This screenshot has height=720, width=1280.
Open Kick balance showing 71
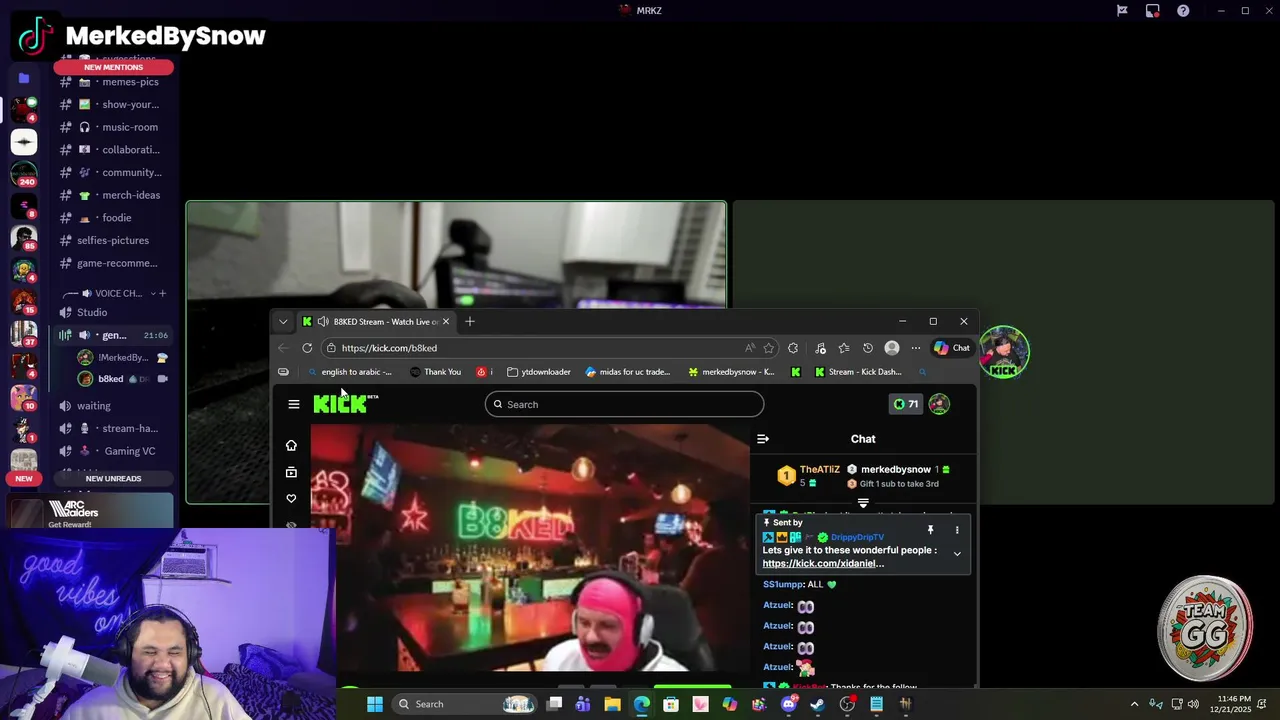(906, 404)
